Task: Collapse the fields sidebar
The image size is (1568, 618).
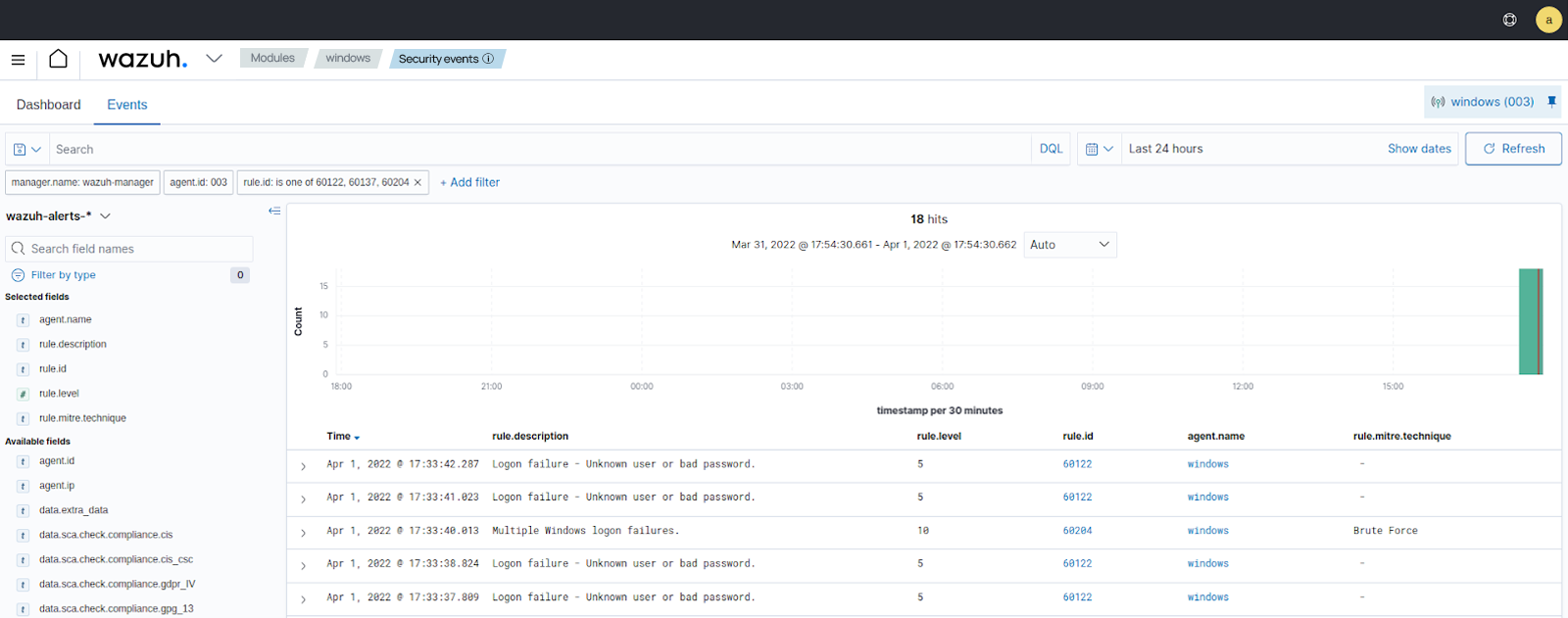Action: [274, 211]
